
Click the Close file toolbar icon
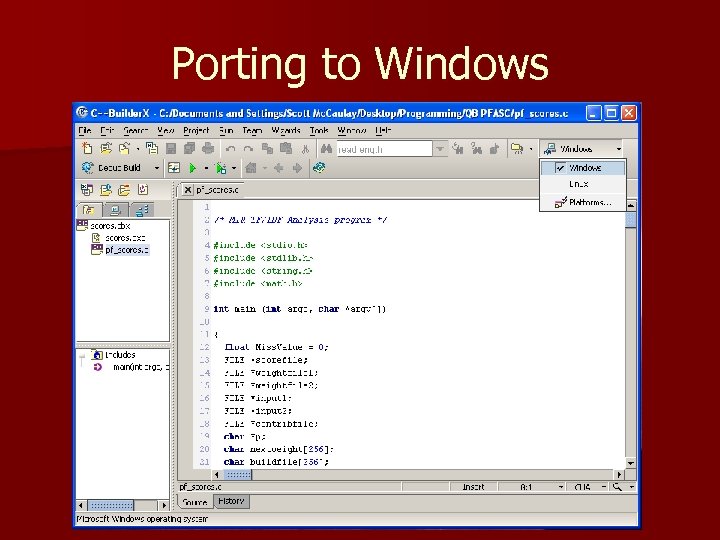pyautogui.click(x=152, y=148)
